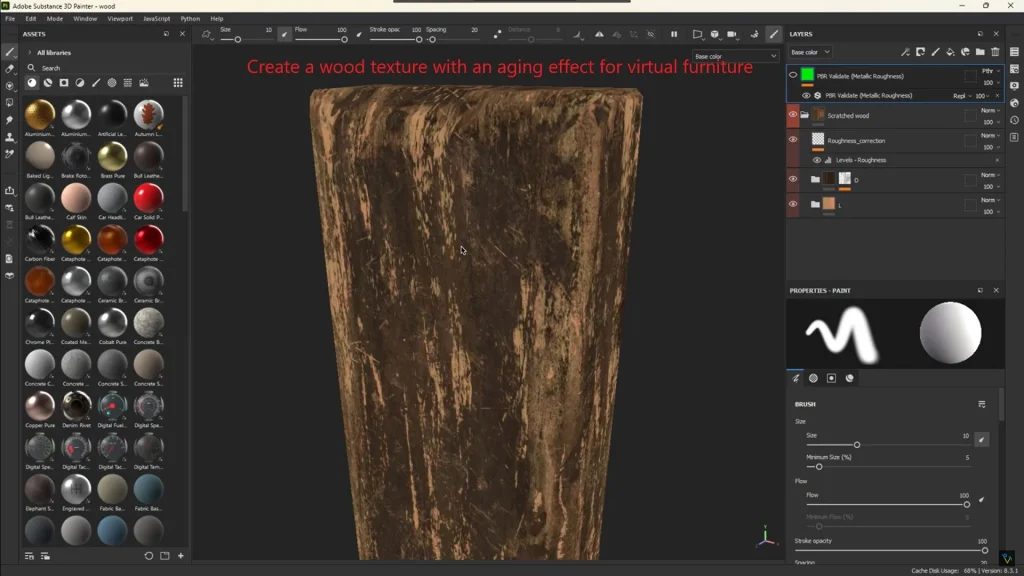Refresh the assets with the reload icon

(x=149, y=556)
